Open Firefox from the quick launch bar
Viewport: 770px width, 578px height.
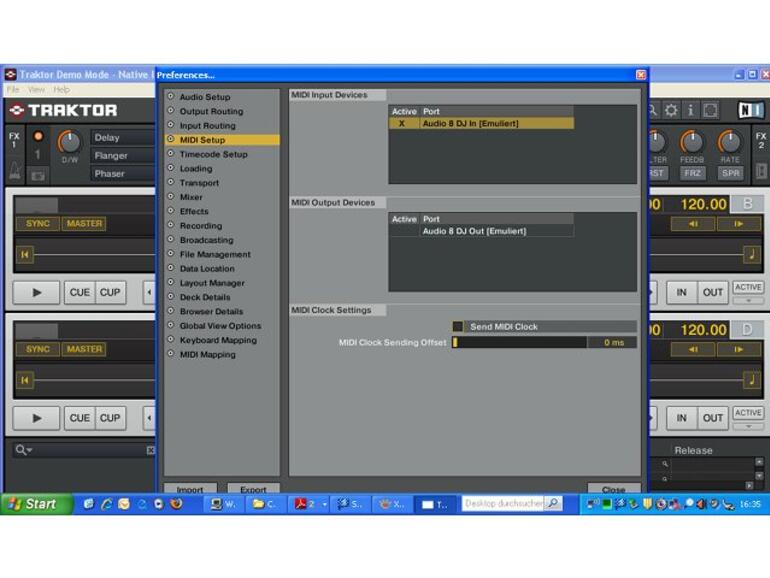point(176,503)
